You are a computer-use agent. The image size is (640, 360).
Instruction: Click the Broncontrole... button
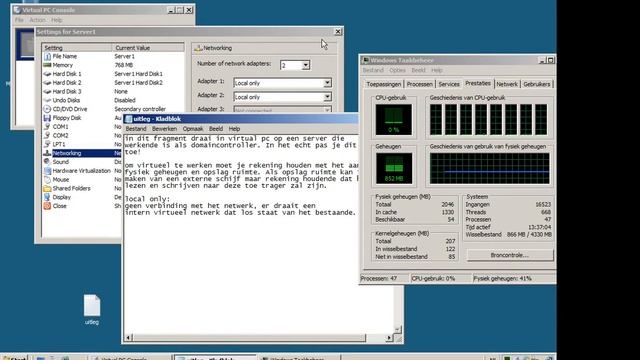510,255
